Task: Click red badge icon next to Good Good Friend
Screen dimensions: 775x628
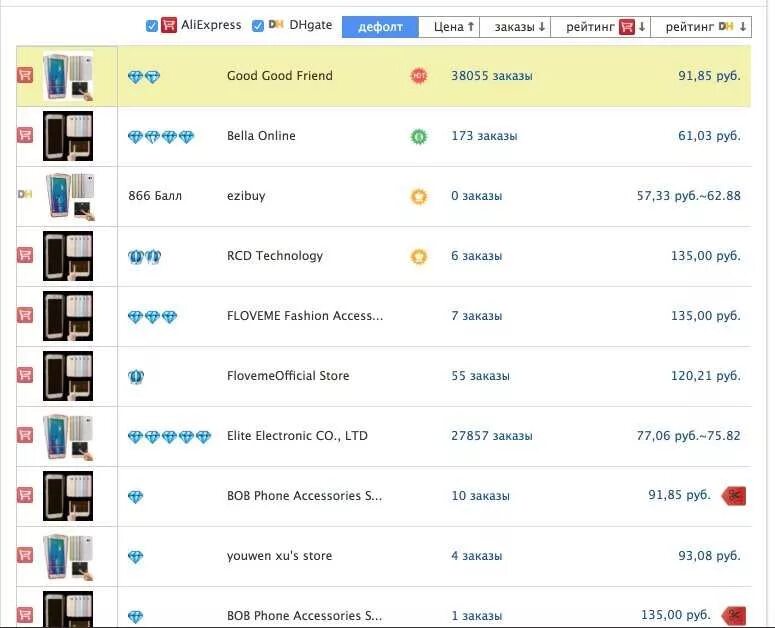Action: click(x=419, y=76)
